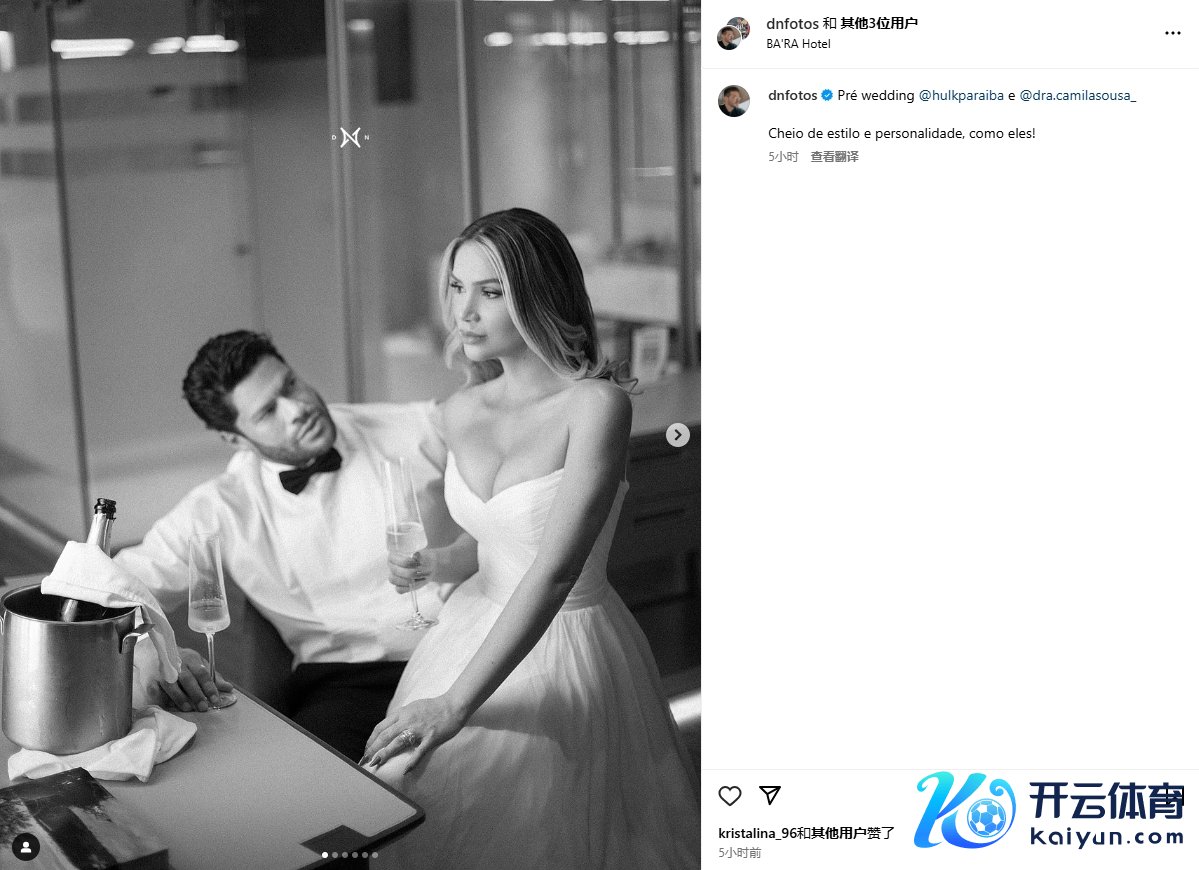
Task: Click verified badge next to dnfotos
Action: coord(827,96)
